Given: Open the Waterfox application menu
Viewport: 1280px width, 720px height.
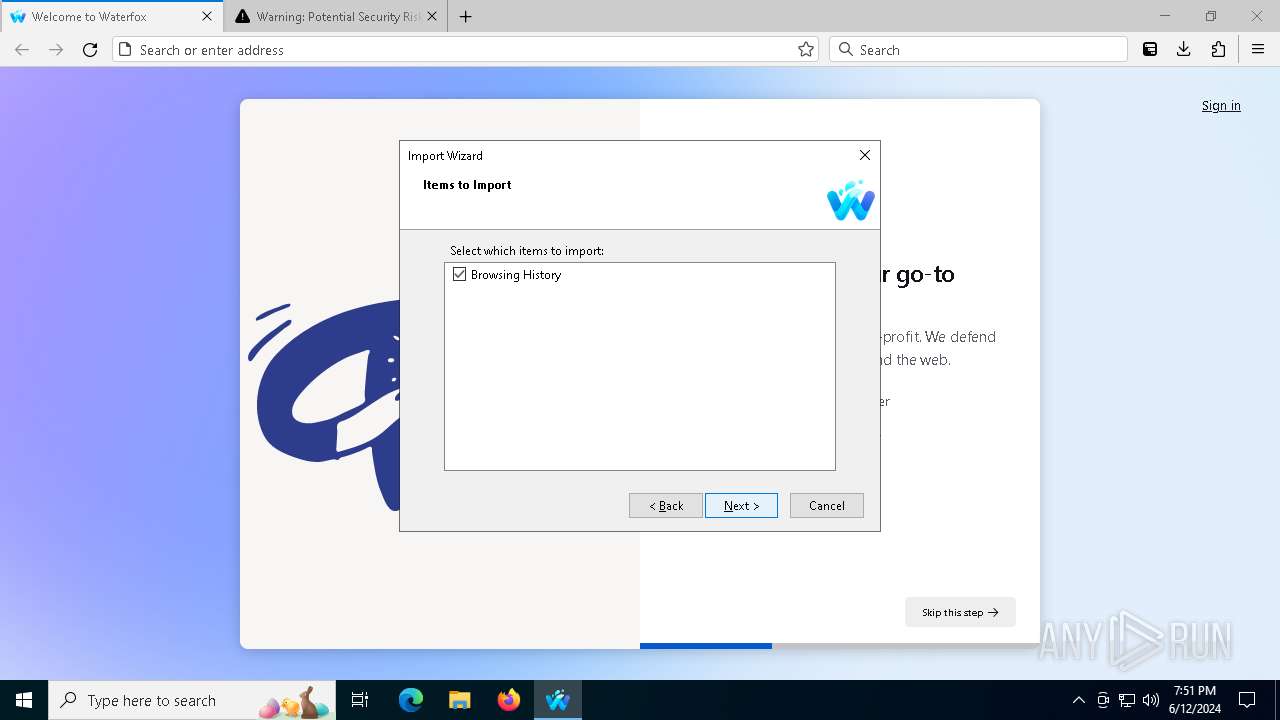Looking at the screenshot, I should 1258,50.
